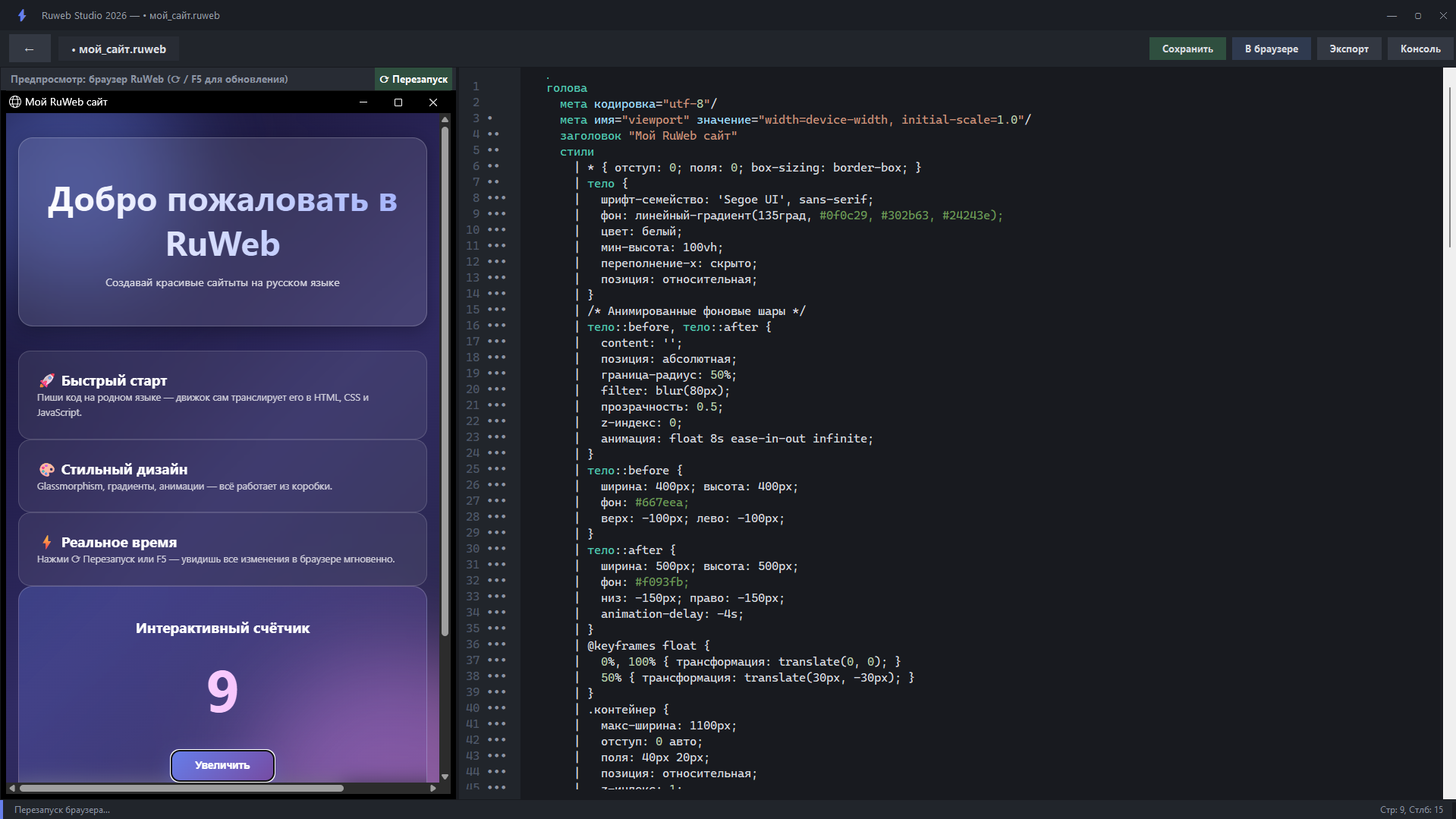Click the Реальное время card title
1456x819 pixels.
point(119,542)
